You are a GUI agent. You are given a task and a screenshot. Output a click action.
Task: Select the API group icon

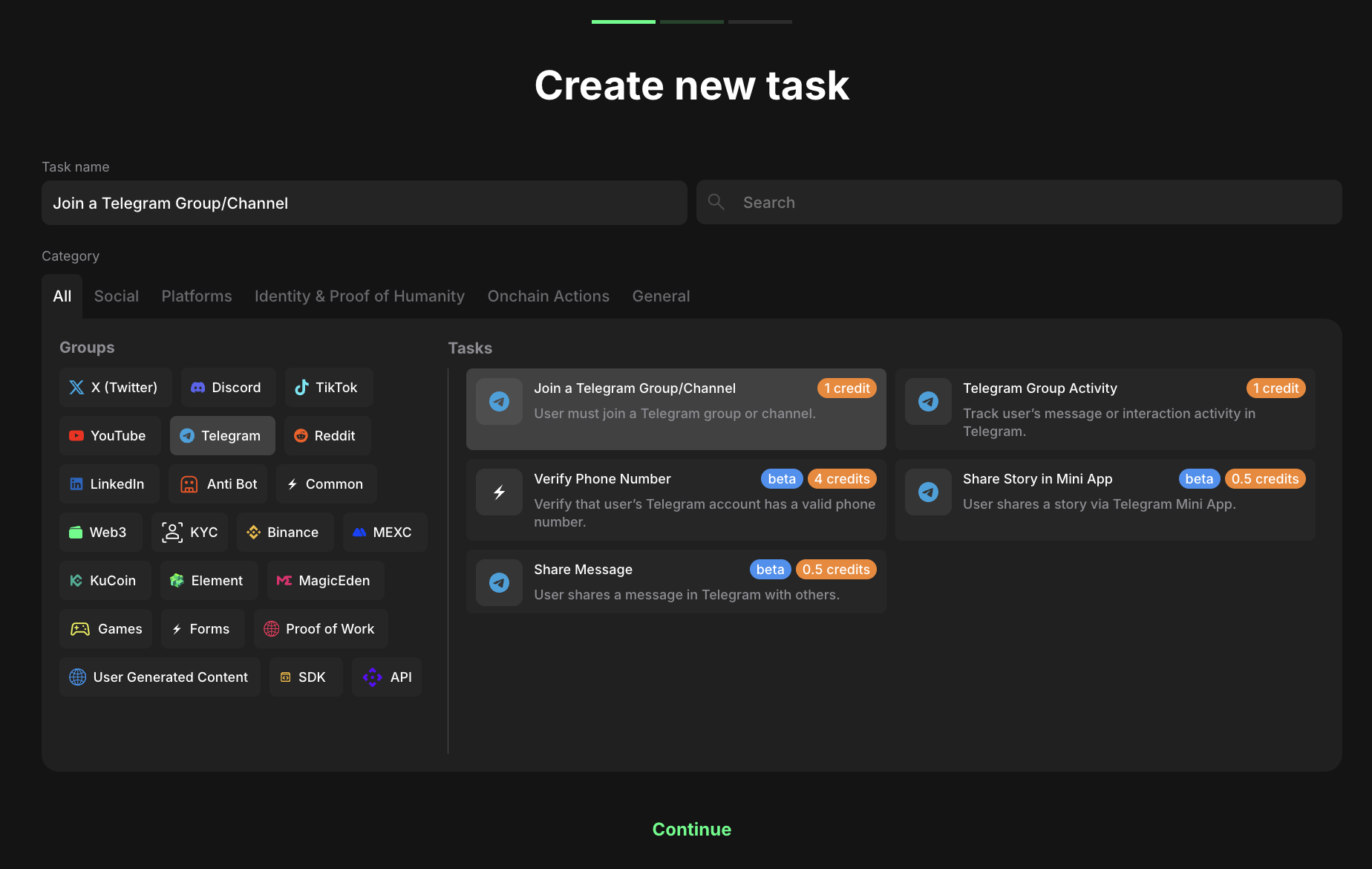click(x=373, y=677)
